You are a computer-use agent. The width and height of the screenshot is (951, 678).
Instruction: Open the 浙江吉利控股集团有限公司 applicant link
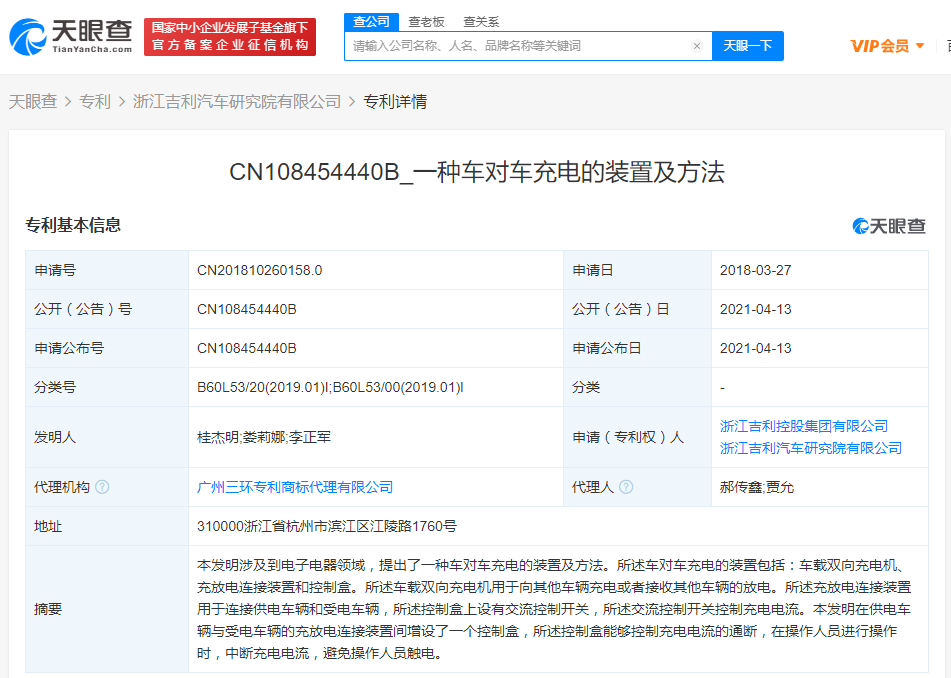pos(806,425)
